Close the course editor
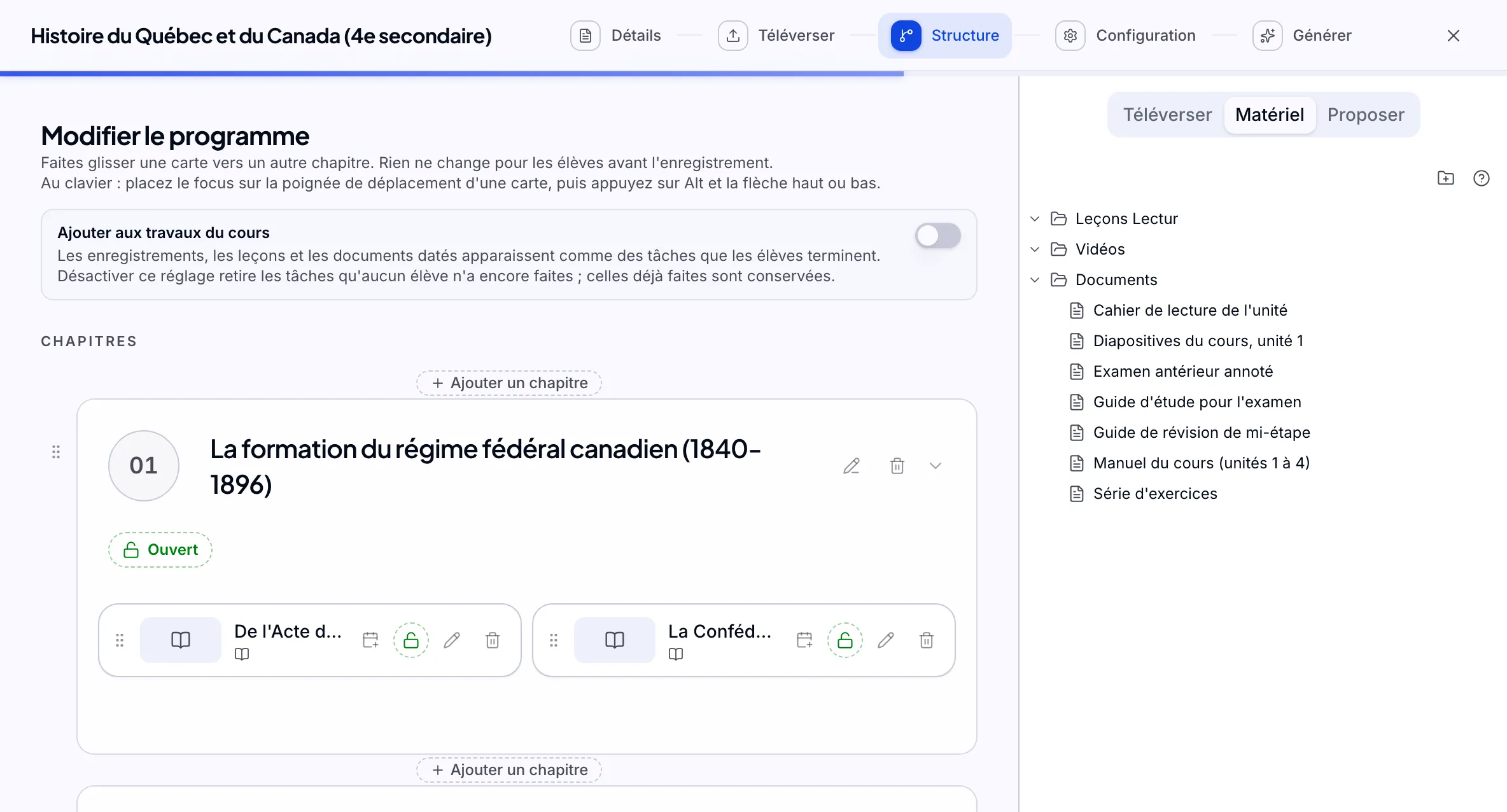The image size is (1507, 812). (1454, 36)
